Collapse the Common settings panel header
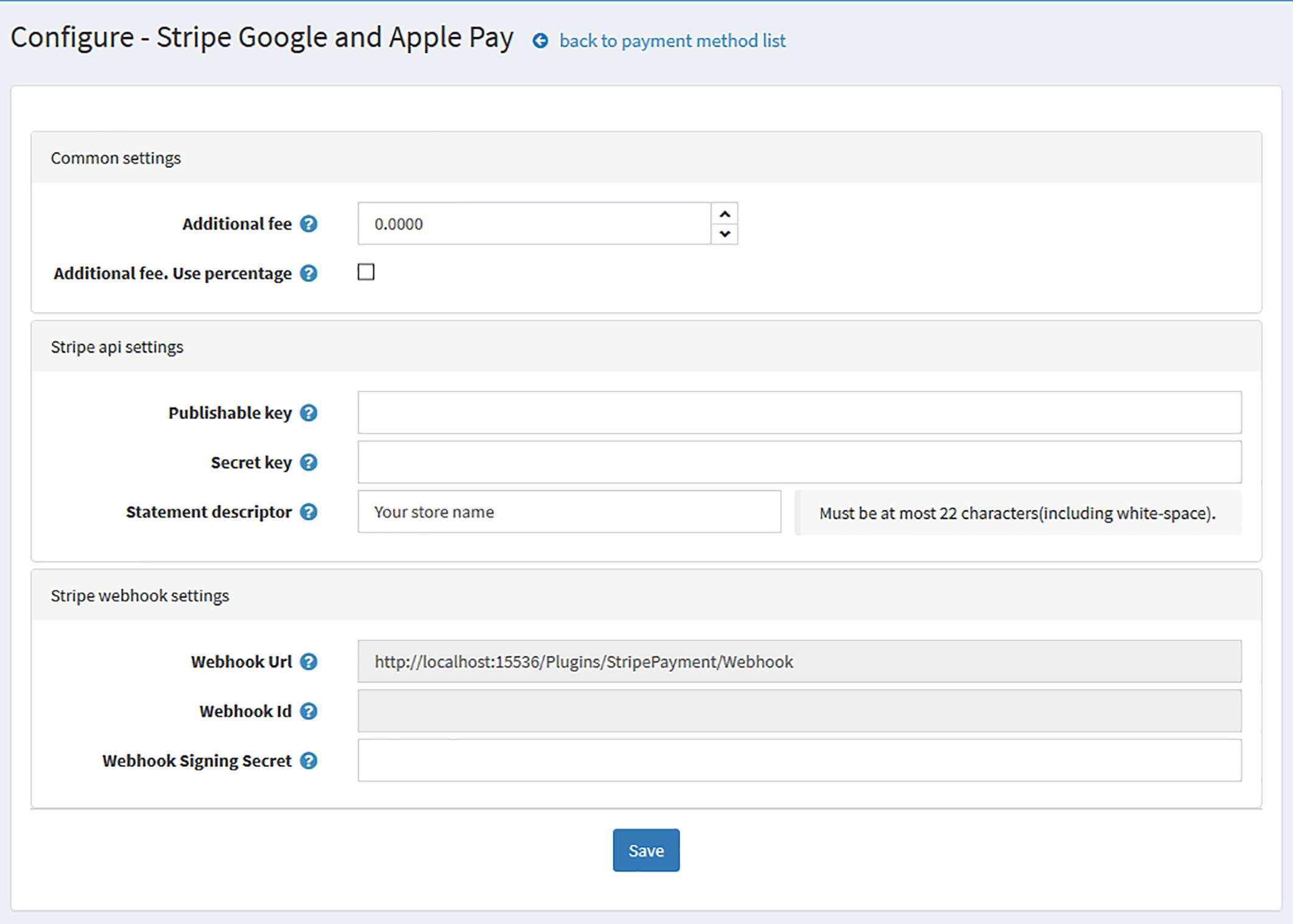 [x=646, y=158]
